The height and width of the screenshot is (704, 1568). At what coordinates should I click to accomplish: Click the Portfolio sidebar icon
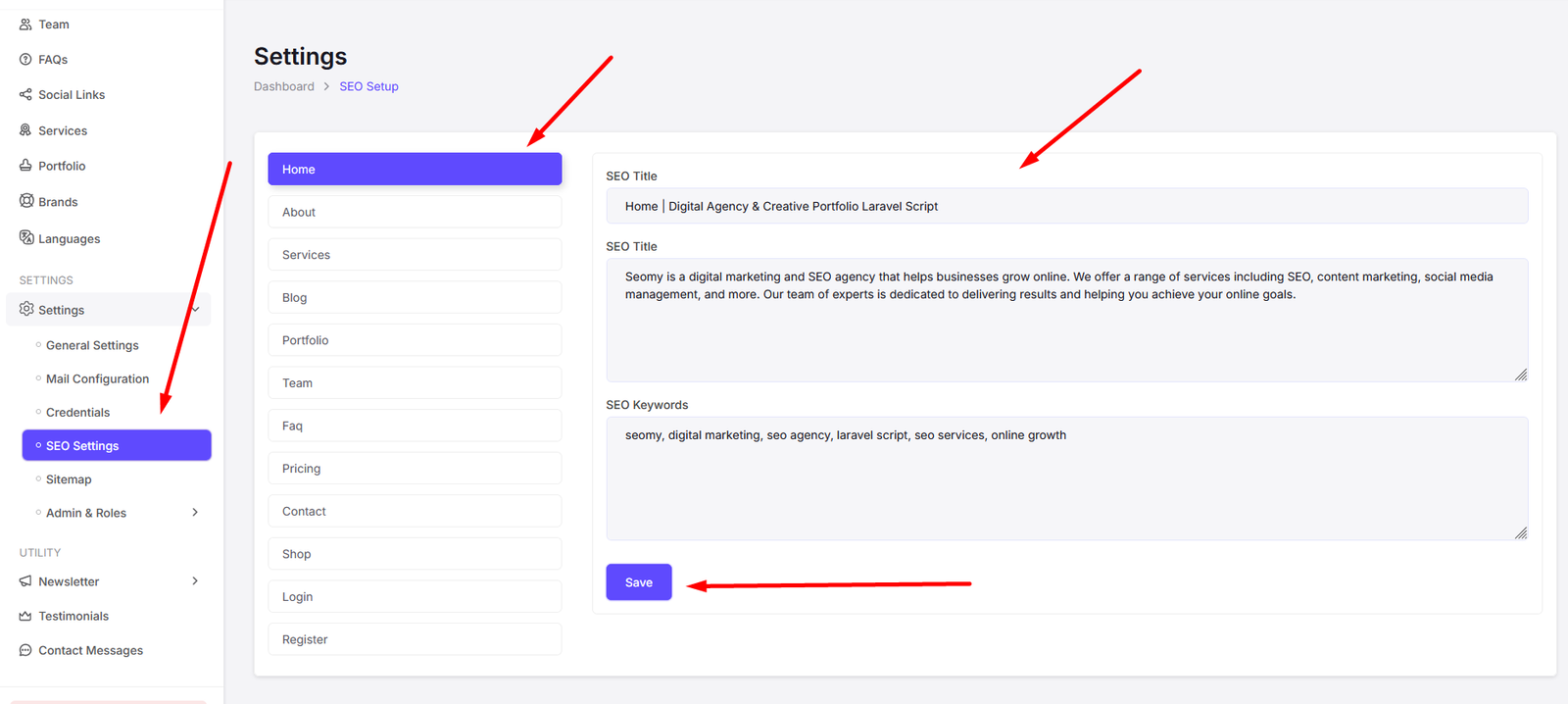tap(25, 166)
